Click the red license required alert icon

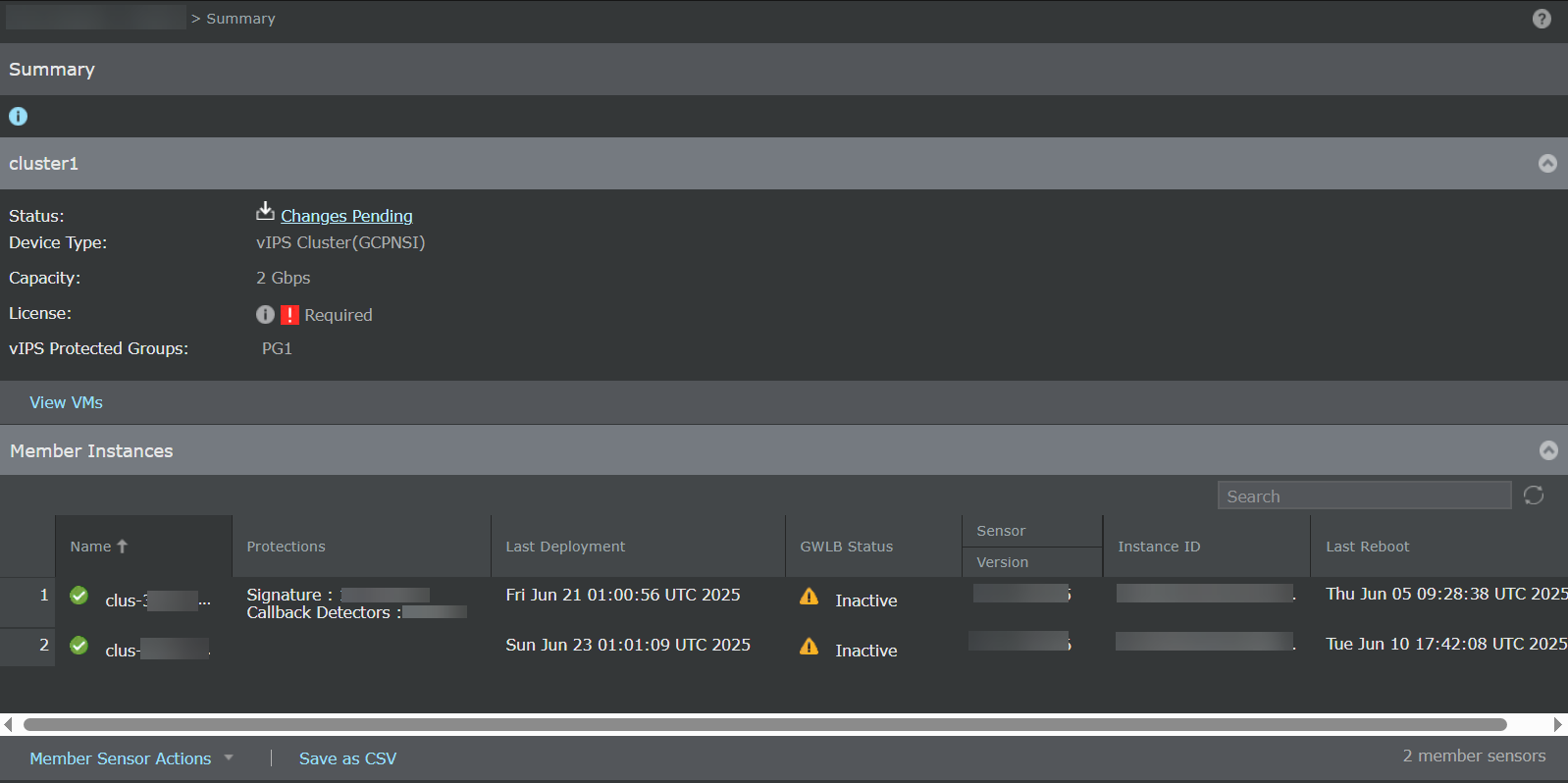tap(289, 315)
